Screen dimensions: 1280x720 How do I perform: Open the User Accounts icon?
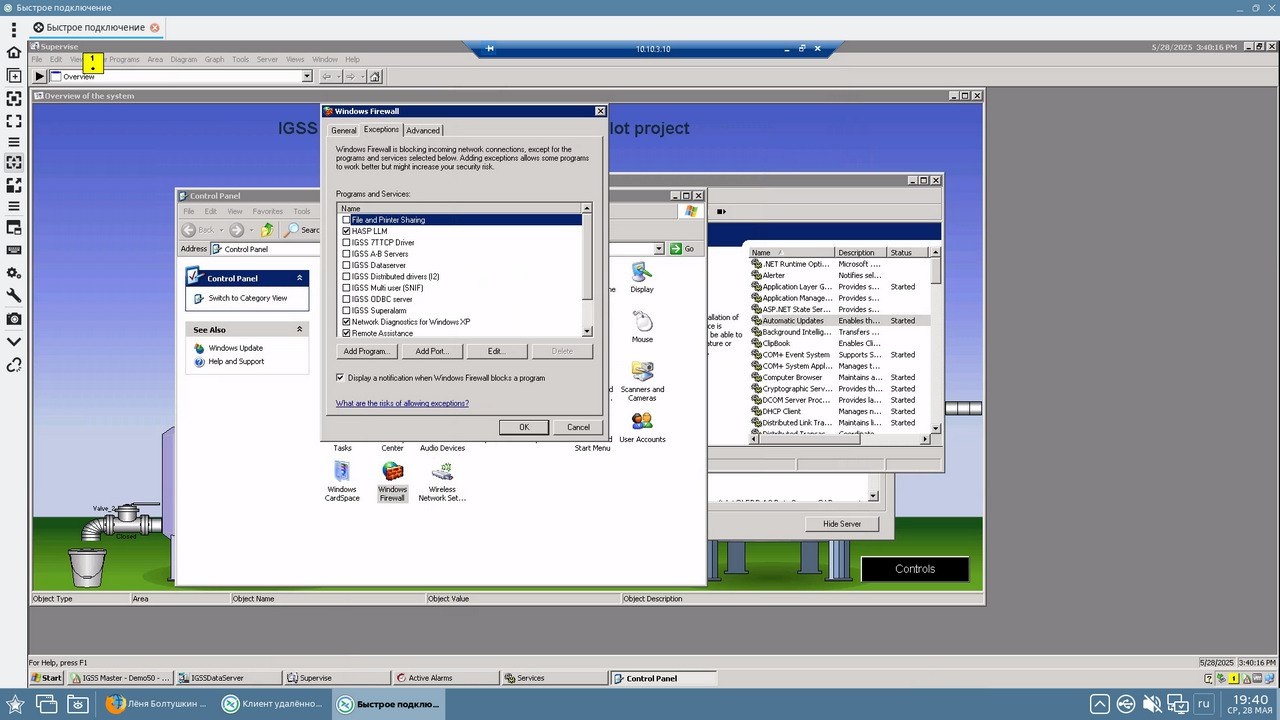642,421
